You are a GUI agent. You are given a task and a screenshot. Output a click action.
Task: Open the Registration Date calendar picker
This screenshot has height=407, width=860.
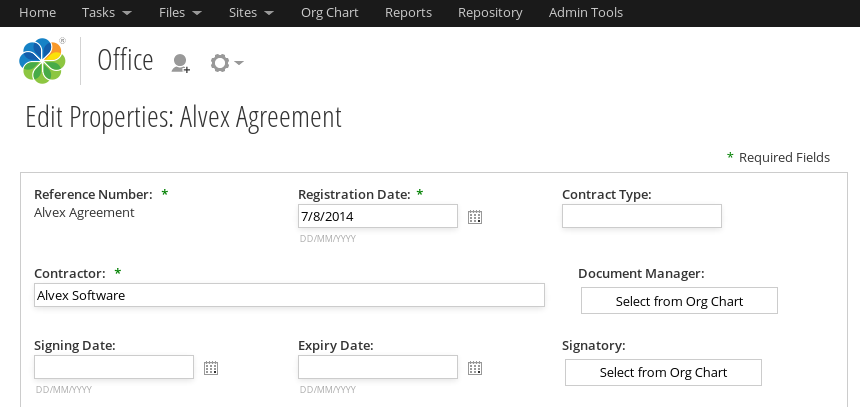point(475,217)
